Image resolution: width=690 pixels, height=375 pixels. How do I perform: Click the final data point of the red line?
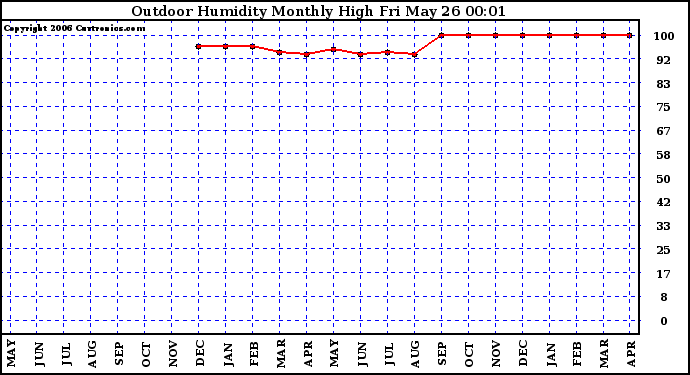coord(630,35)
